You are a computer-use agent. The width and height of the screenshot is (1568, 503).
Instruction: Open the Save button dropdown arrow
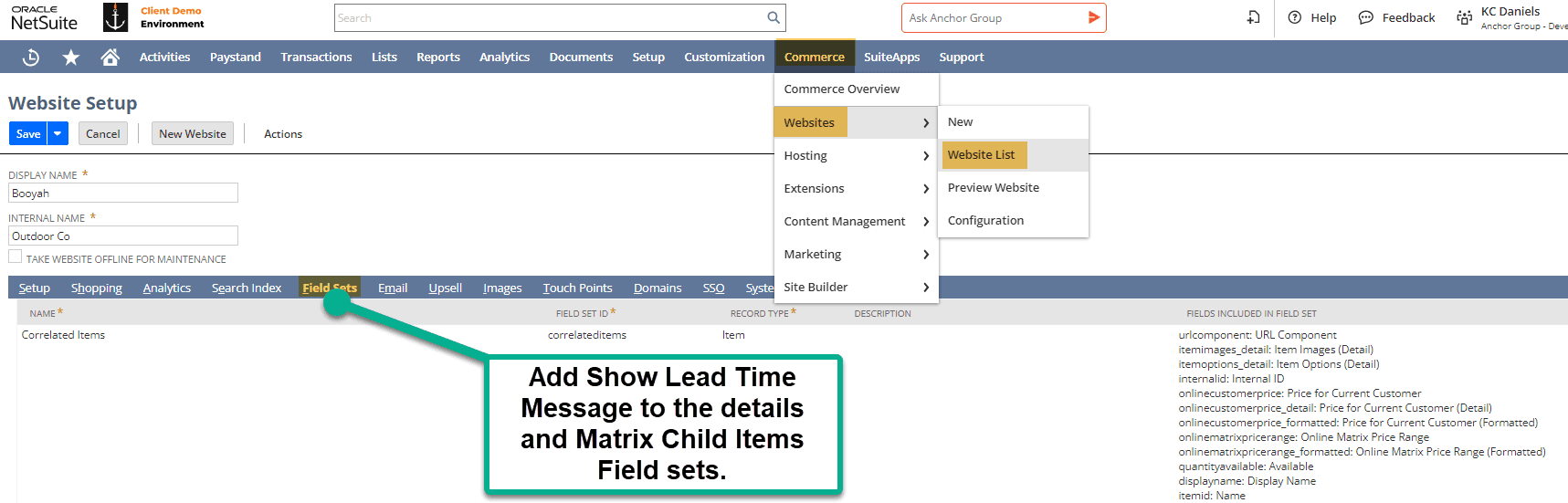coord(58,133)
